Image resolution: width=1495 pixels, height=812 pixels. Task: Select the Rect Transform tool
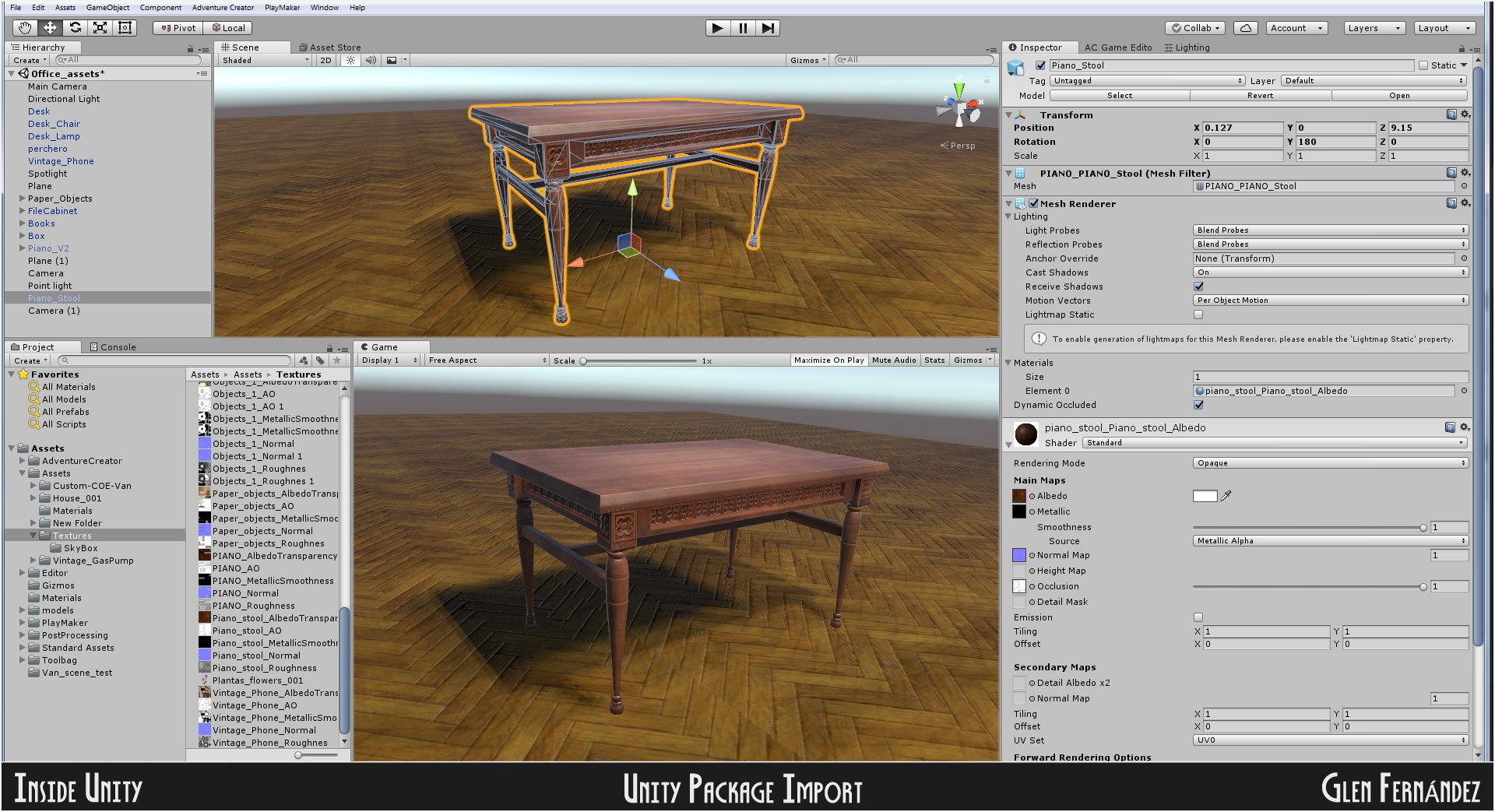click(125, 28)
